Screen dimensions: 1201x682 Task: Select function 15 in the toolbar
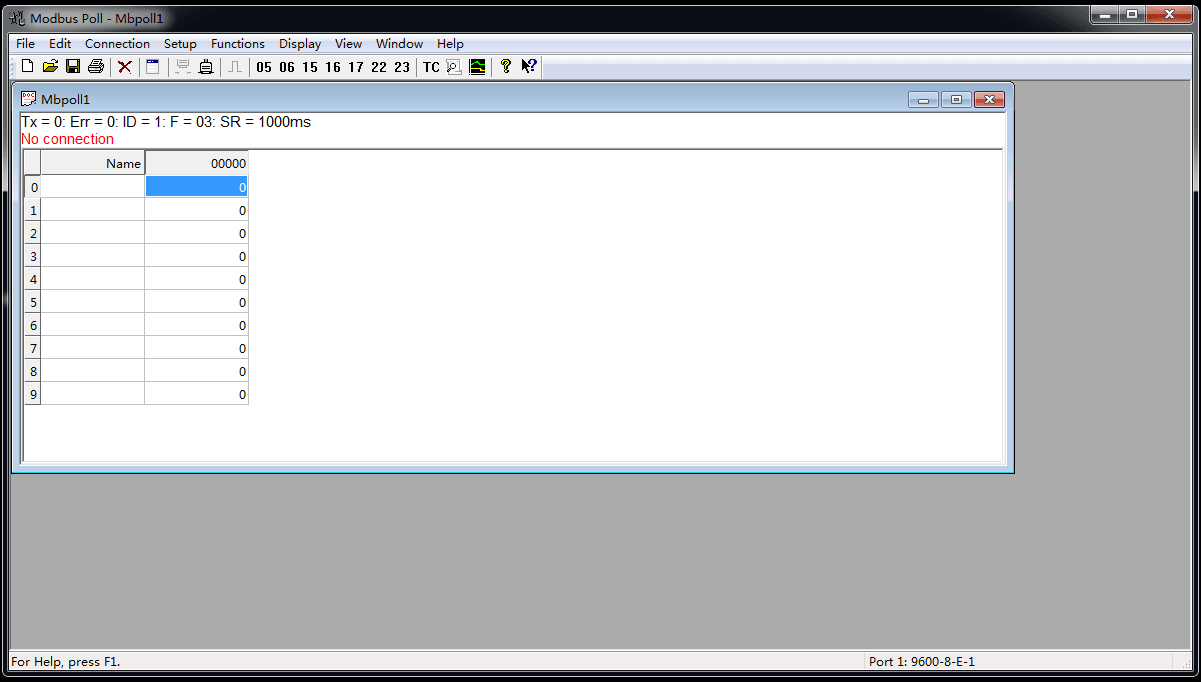coord(310,67)
